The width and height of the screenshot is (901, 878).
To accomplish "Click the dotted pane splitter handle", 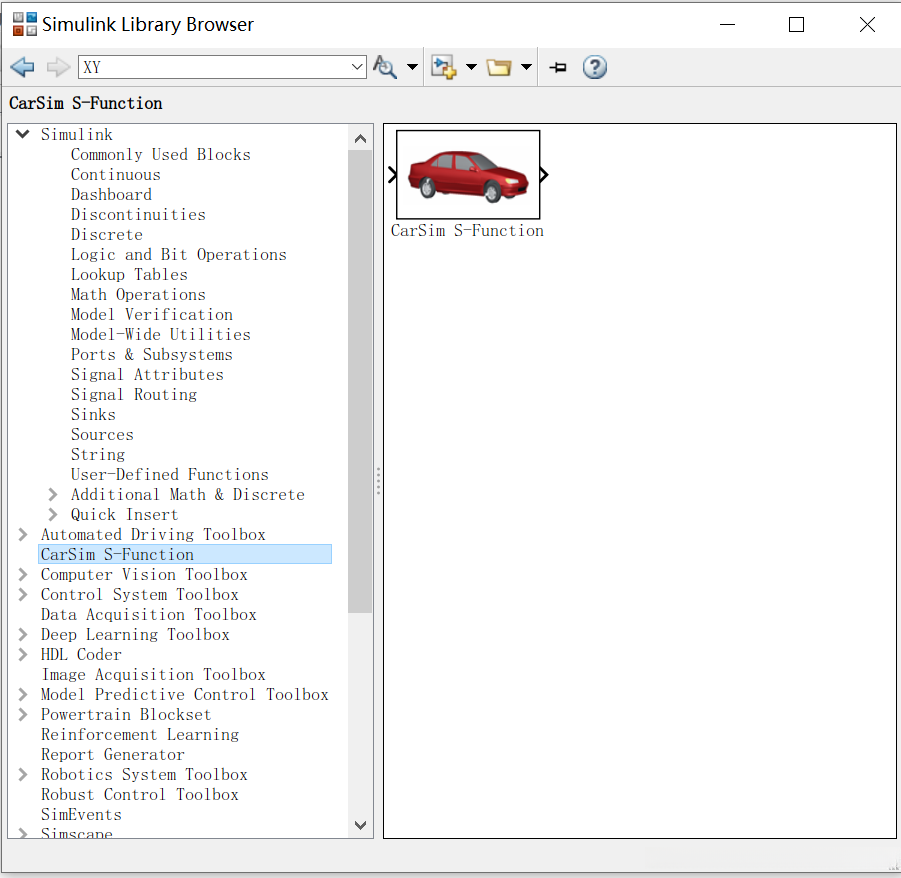I will pos(378,481).
